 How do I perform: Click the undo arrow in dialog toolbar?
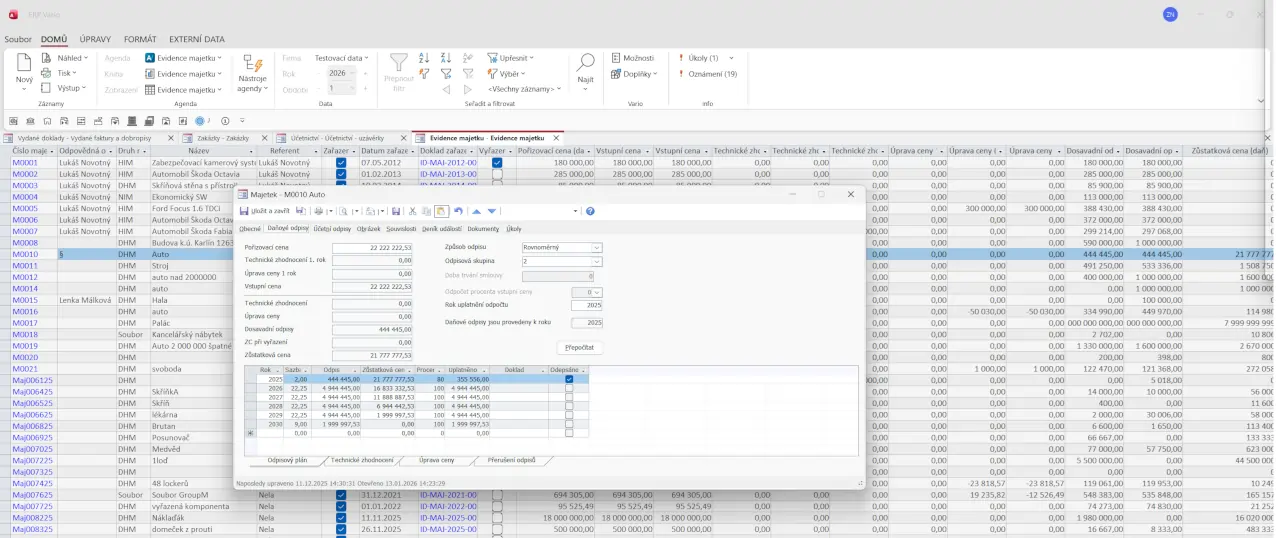[458, 211]
